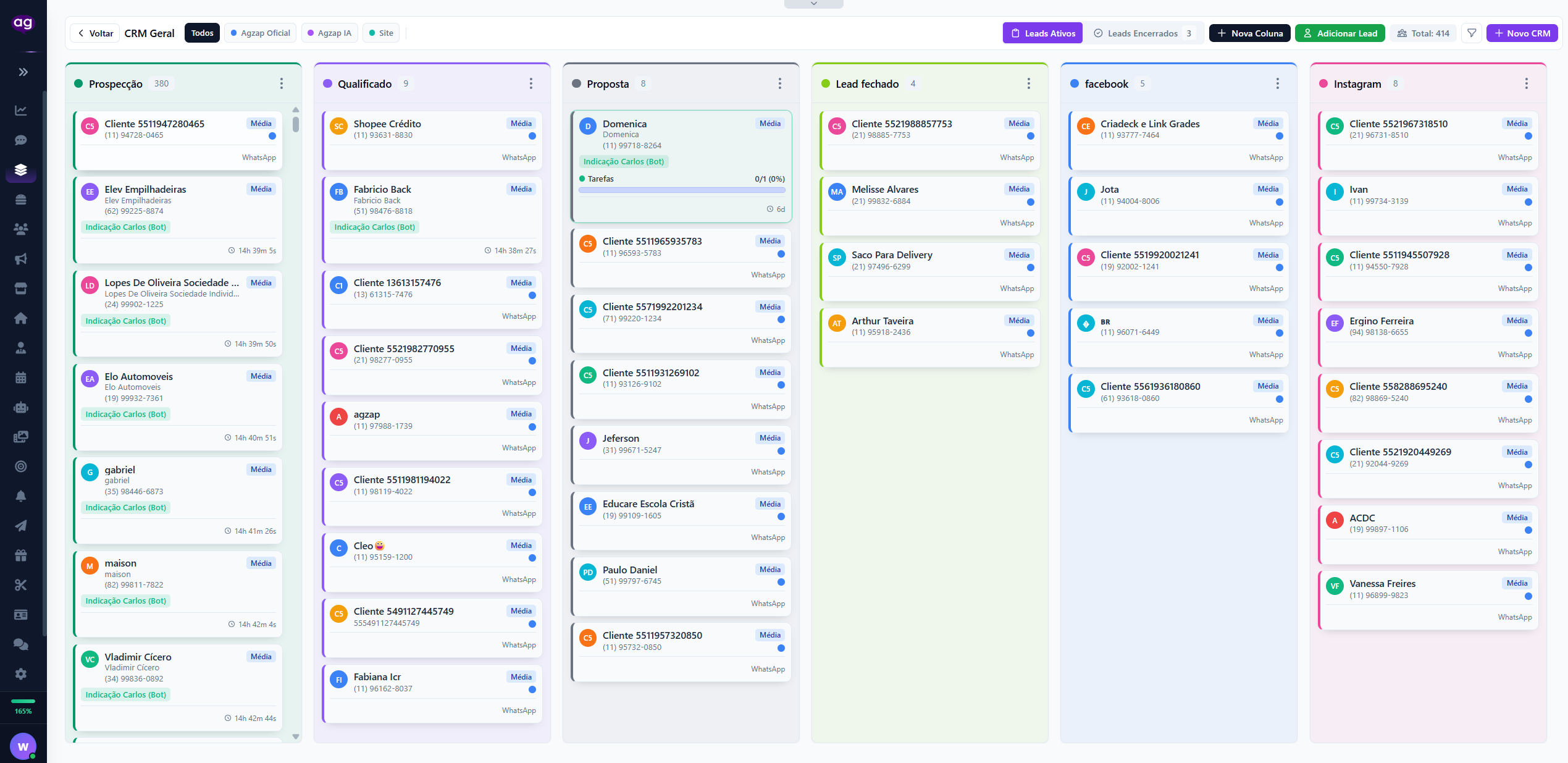
Task: Click the Nova Coluna button
Action: 1250,33
